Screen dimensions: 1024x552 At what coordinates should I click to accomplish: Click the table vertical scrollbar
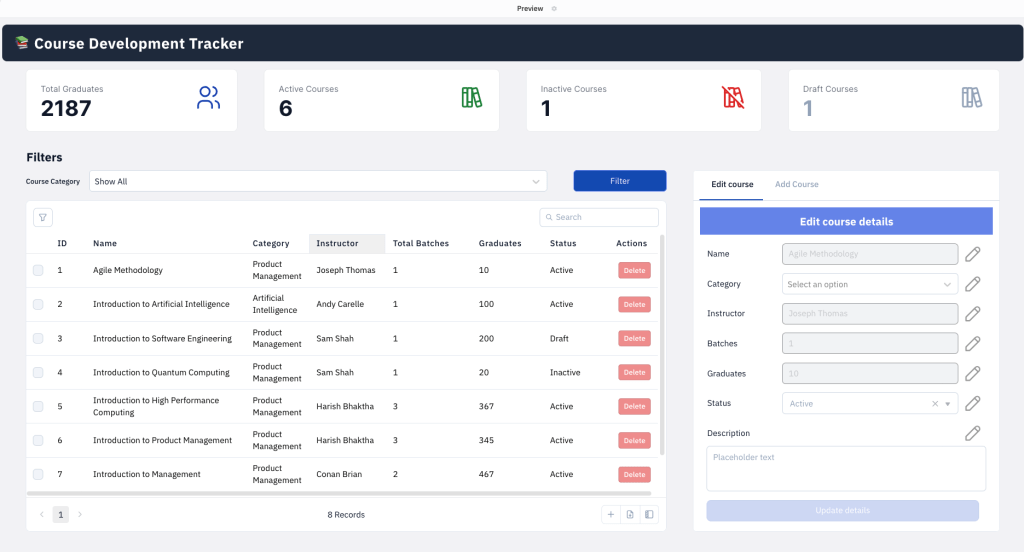[x=662, y=345]
